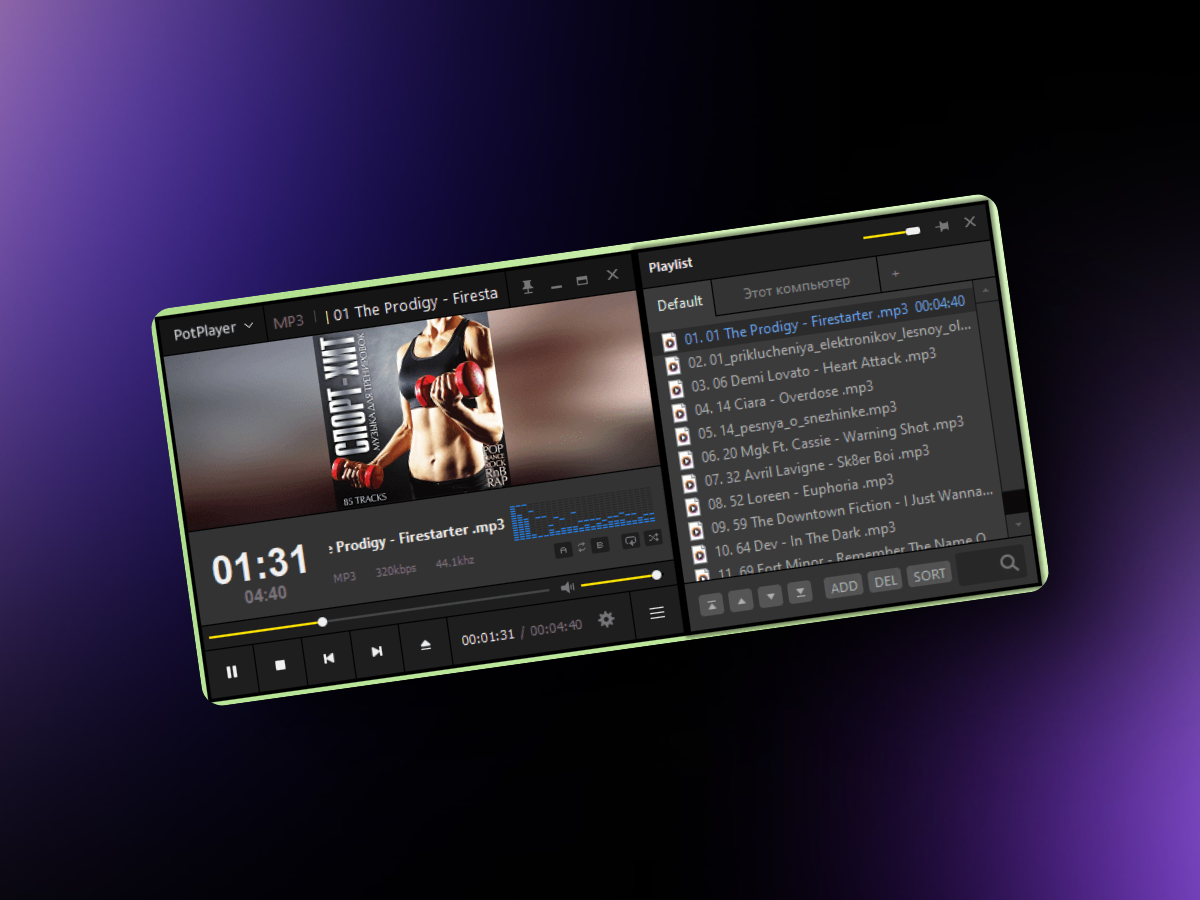This screenshot has width=1200, height=900.
Task: Select Demi Lovato - Heart Attack track
Action: 821,367
